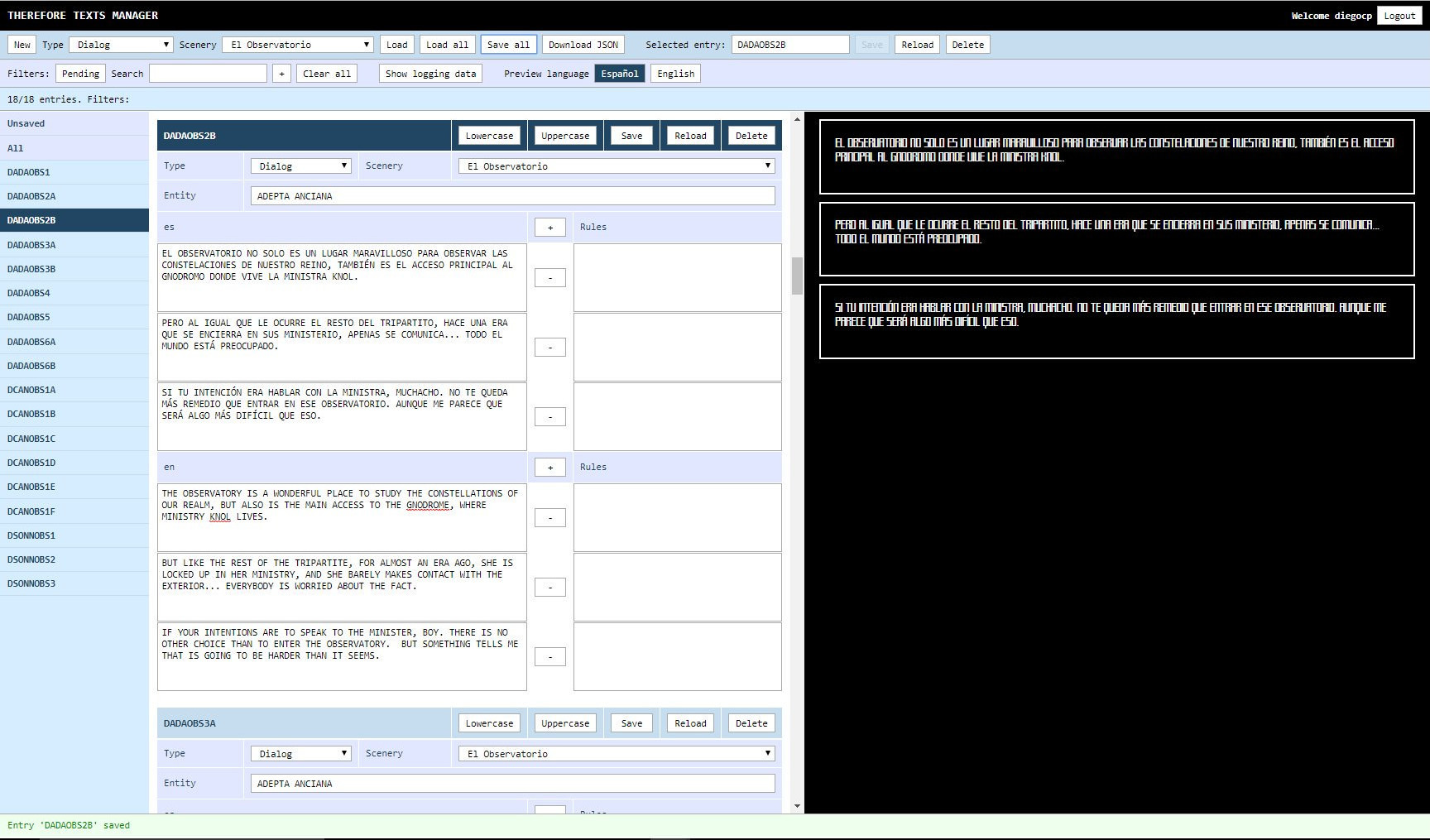The image size is (1430, 840).
Task: Log out using the Logout button
Action: [x=1399, y=16]
